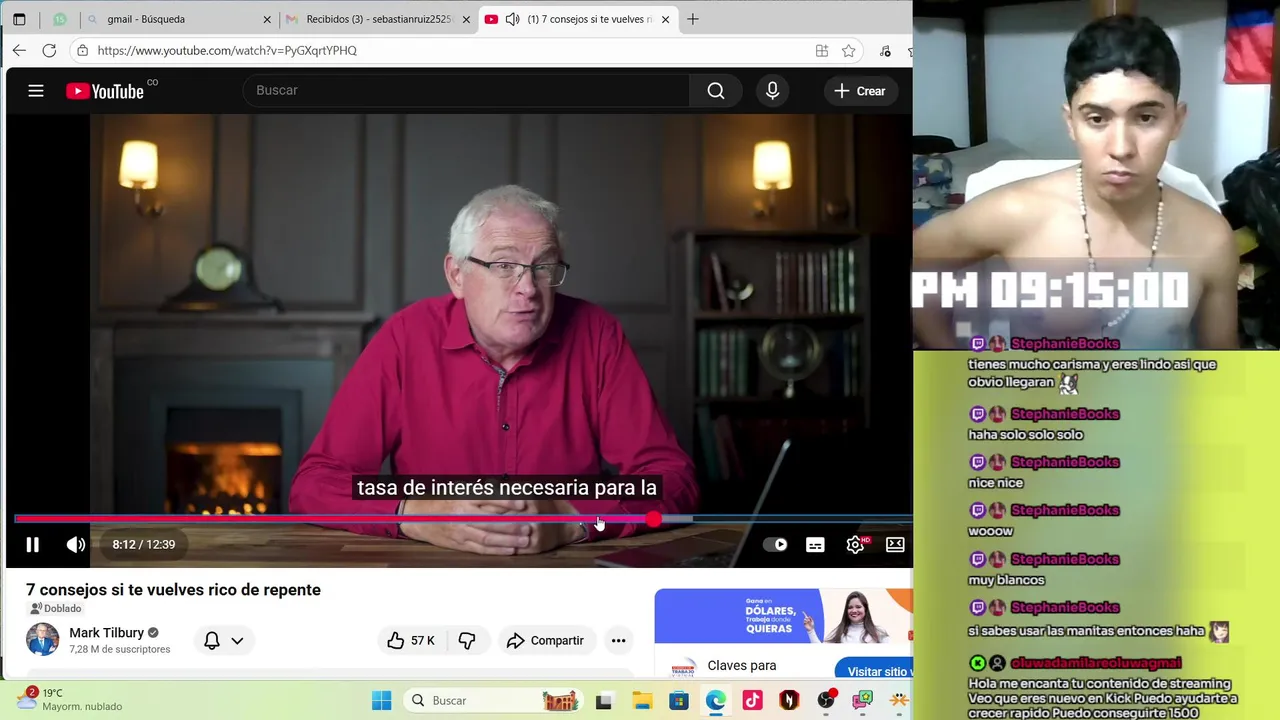Click the wooow chat message
This screenshot has width=1280, height=720.
pyautogui.click(x=991, y=531)
